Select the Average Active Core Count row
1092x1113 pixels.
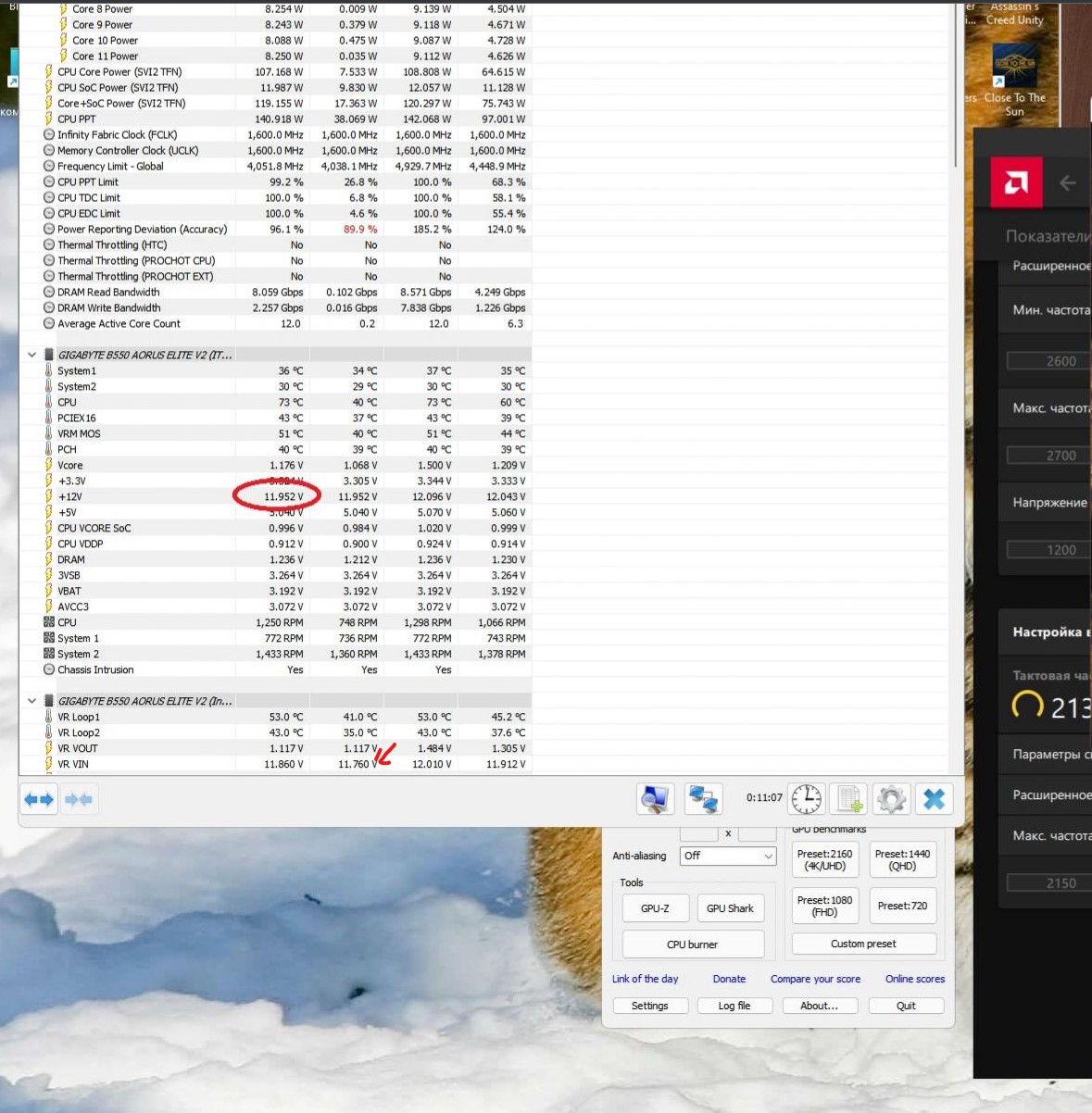[276, 323]
